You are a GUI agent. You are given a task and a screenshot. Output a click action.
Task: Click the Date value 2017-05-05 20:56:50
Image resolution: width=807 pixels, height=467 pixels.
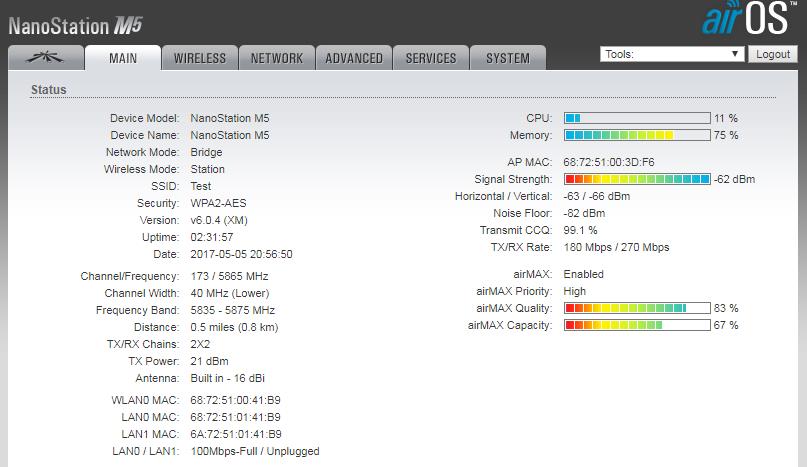tap(241, 254)
